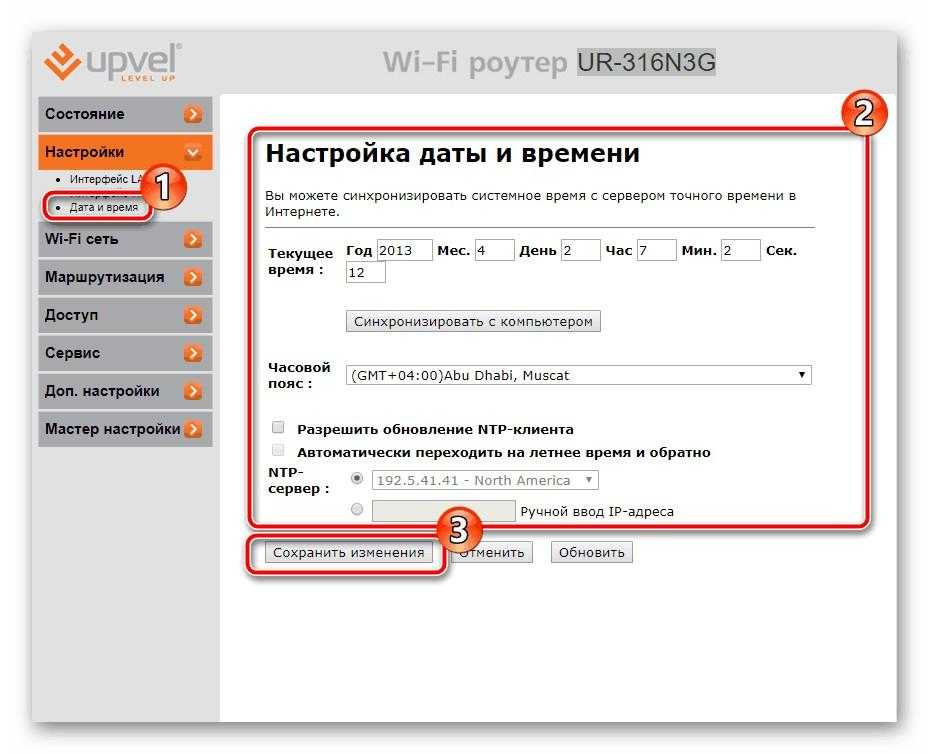Open the Wi-Fi сеть menu section

(x=82, y=240)
